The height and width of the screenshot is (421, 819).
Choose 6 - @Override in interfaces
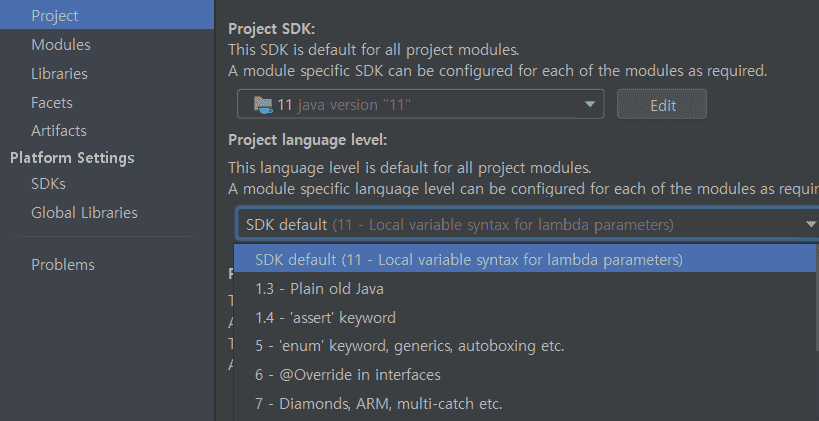(x=347, y=375)
